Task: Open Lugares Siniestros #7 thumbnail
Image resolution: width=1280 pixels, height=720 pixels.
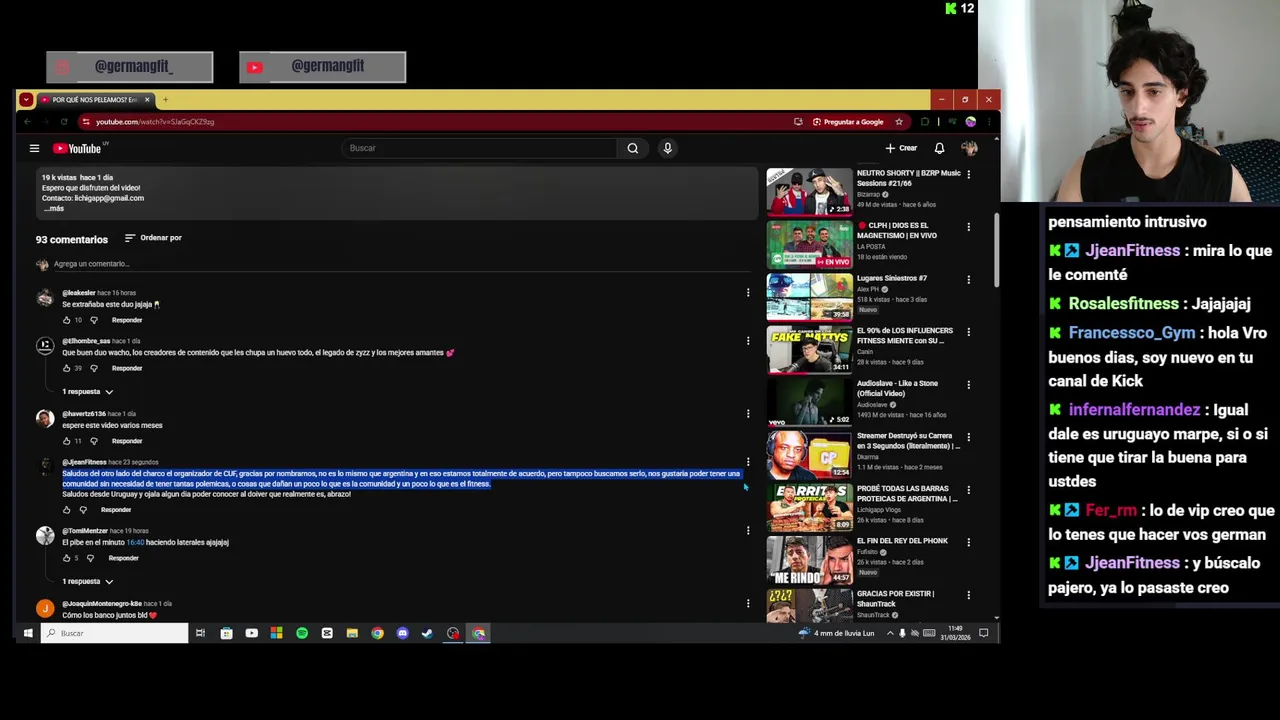Action: [x=809, y=297]
